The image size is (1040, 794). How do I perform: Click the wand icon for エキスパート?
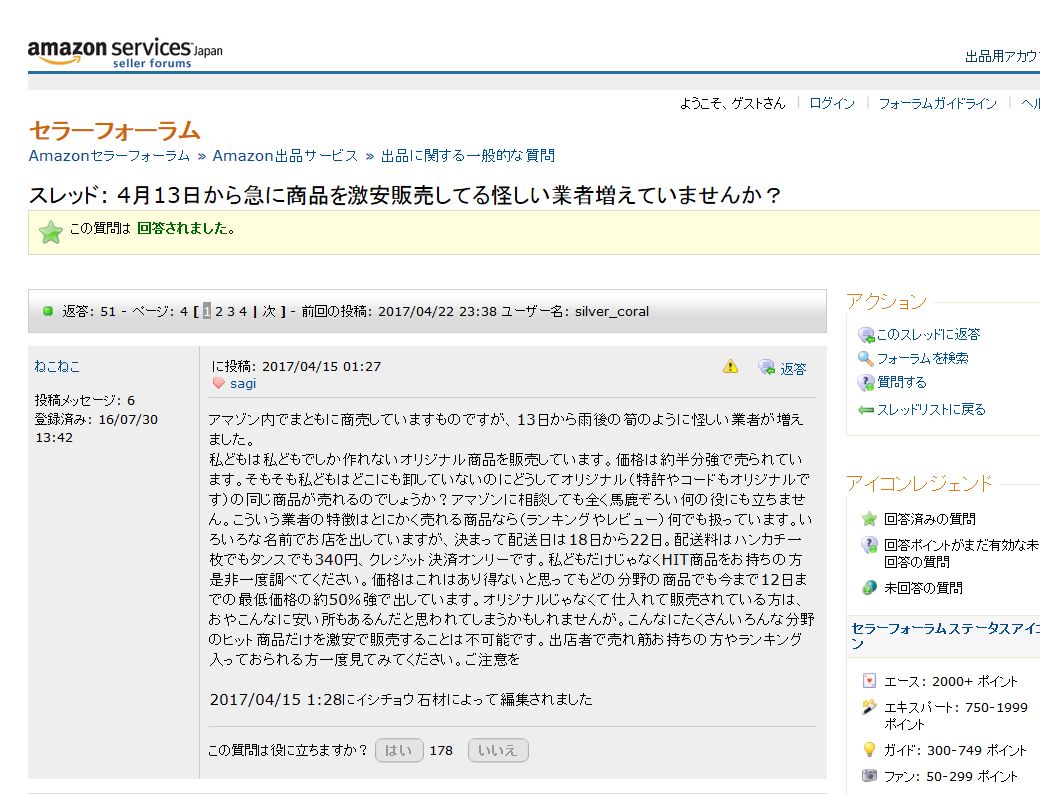click(x=869, y=707)
